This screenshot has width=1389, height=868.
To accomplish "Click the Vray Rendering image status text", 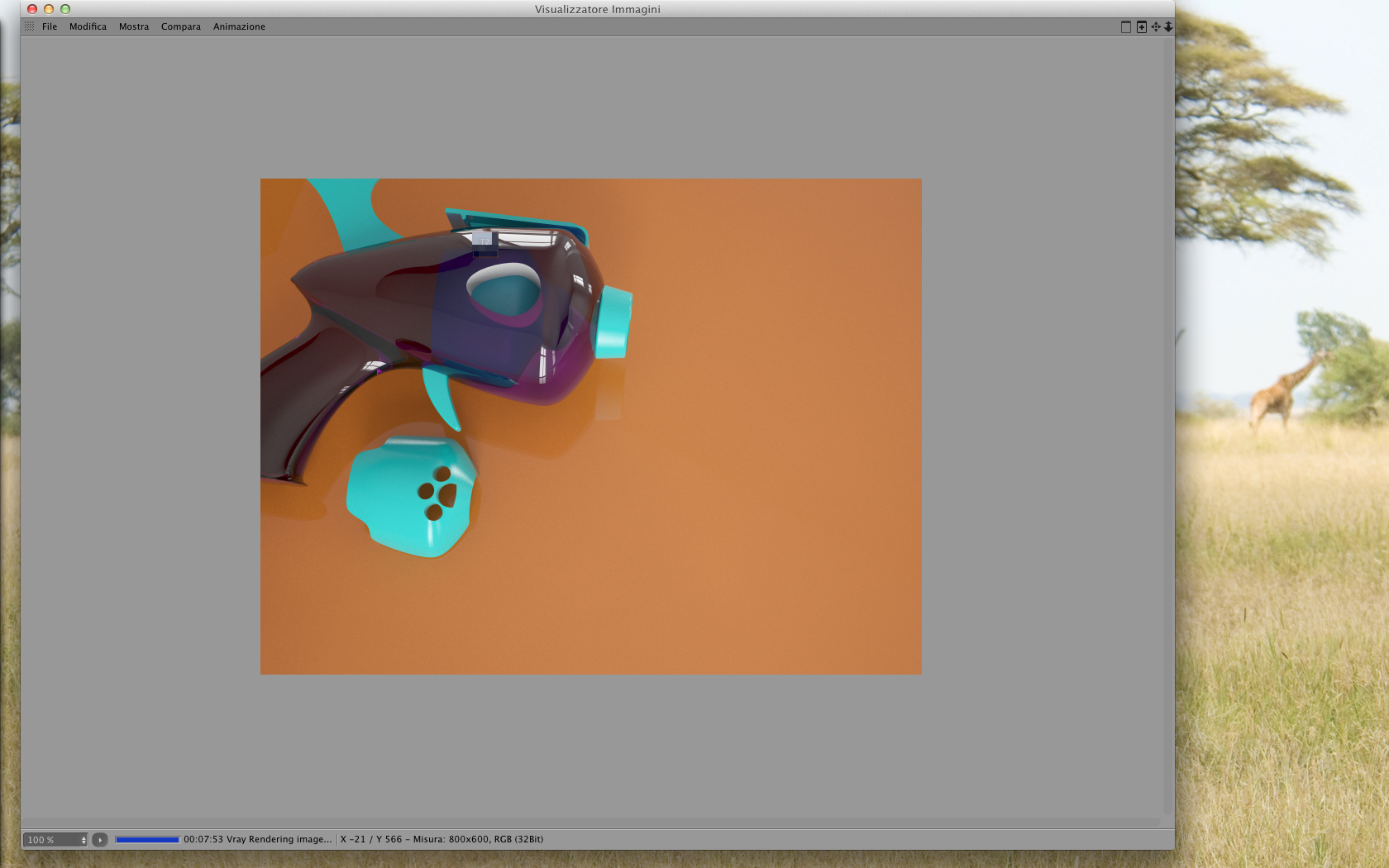I will pyautogui.click(x=279, y=839).
